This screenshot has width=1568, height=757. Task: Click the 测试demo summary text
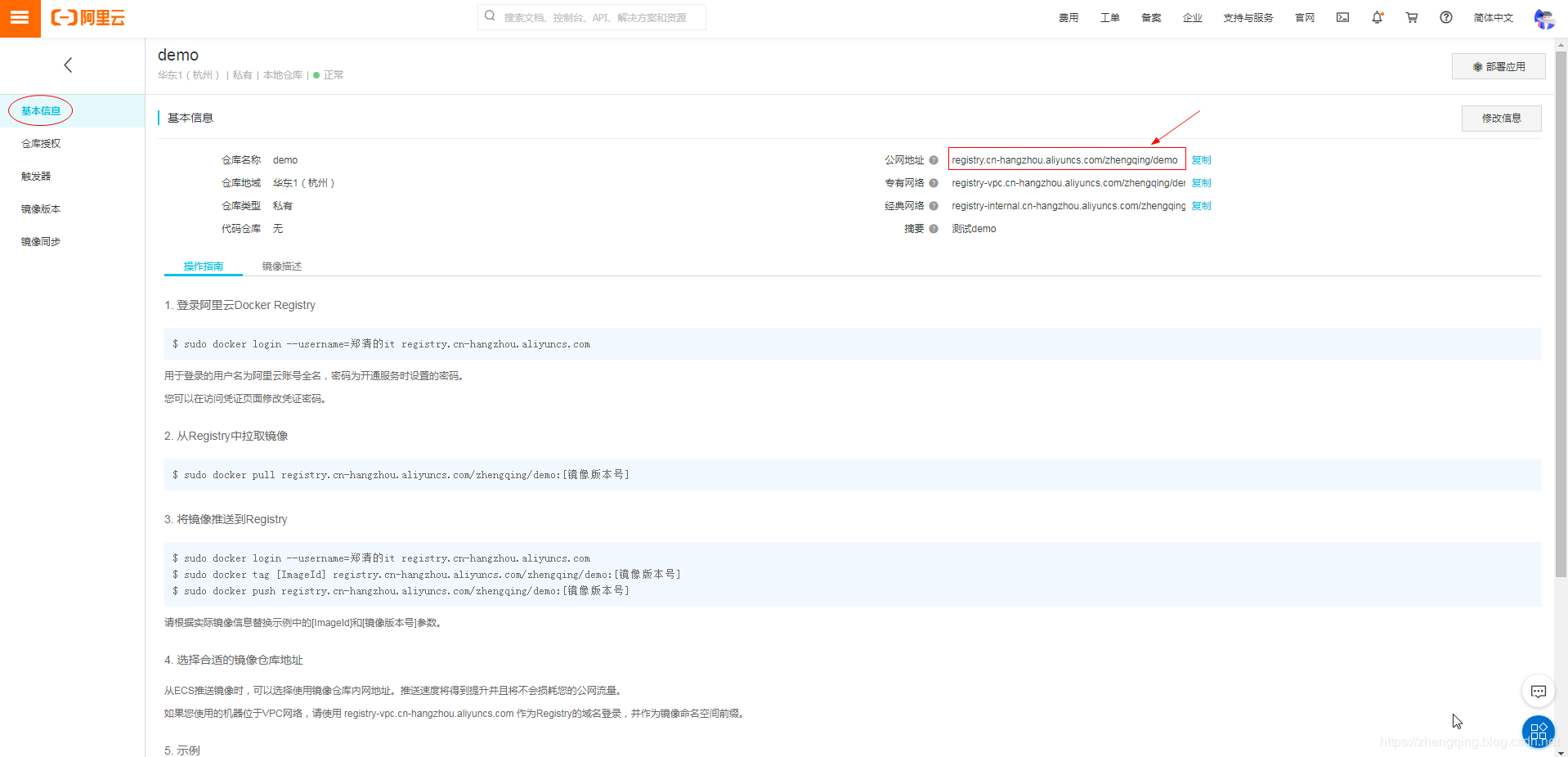click(x=974, y=229)
